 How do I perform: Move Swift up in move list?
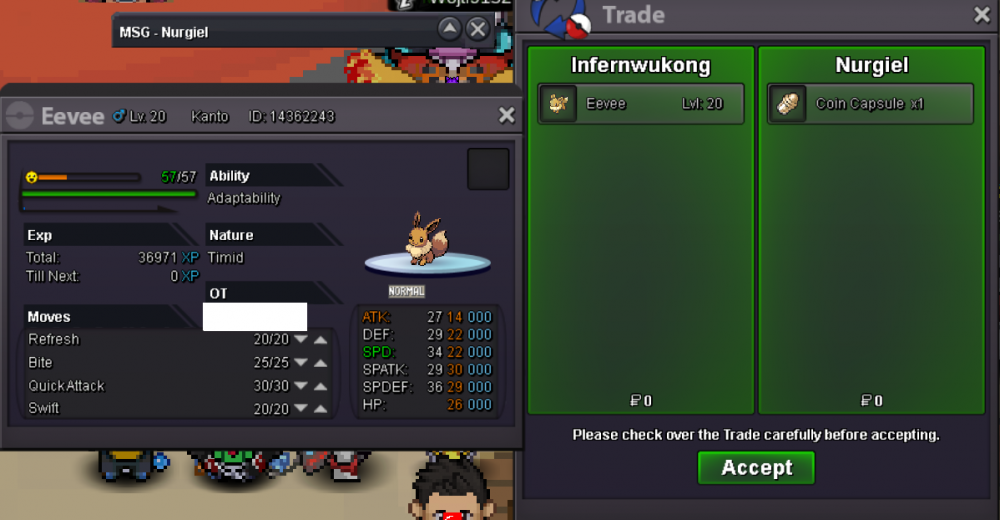point(321,409)
